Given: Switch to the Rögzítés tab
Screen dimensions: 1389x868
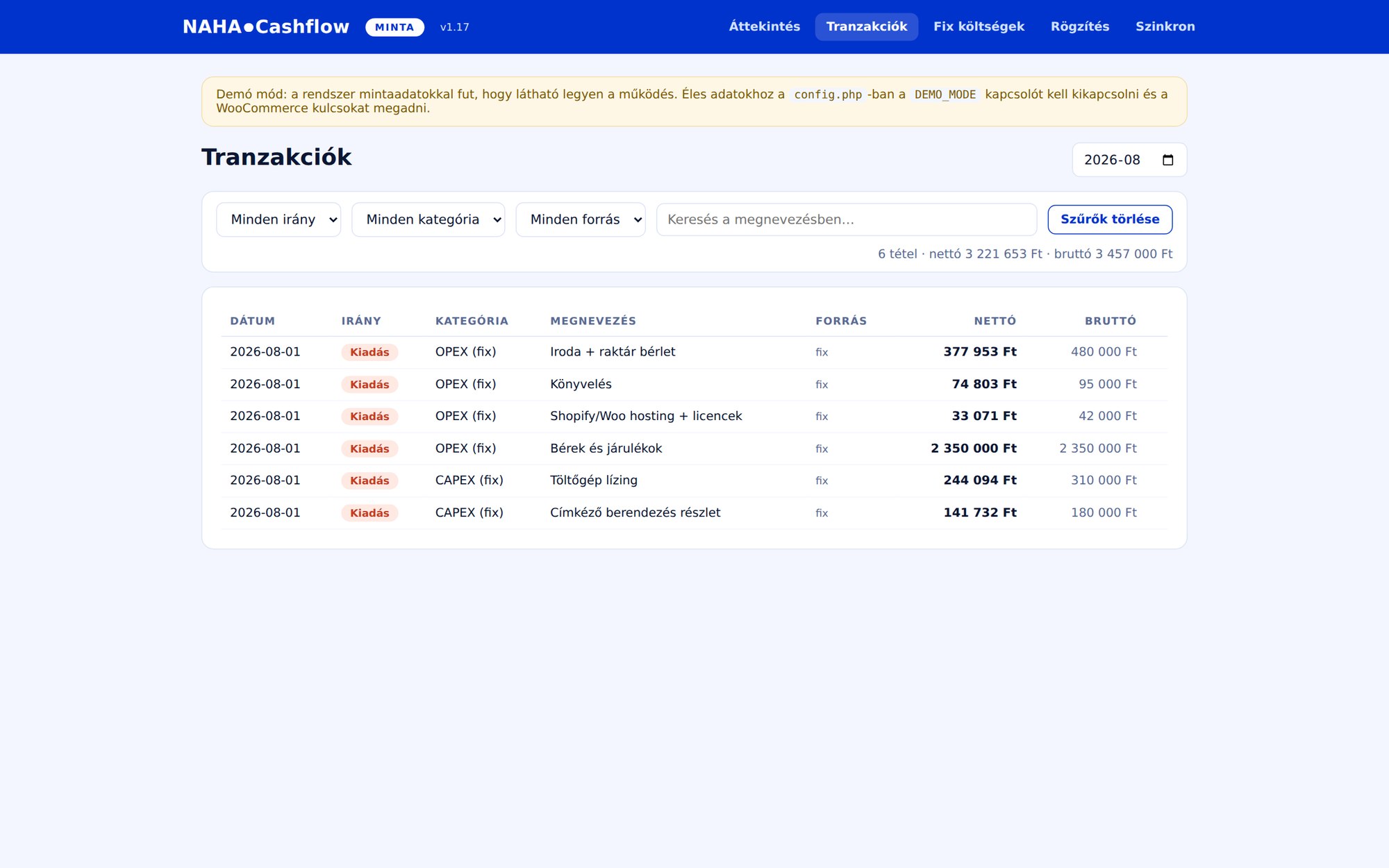Looking at the screenshot, I should (x=1079, y=26).
